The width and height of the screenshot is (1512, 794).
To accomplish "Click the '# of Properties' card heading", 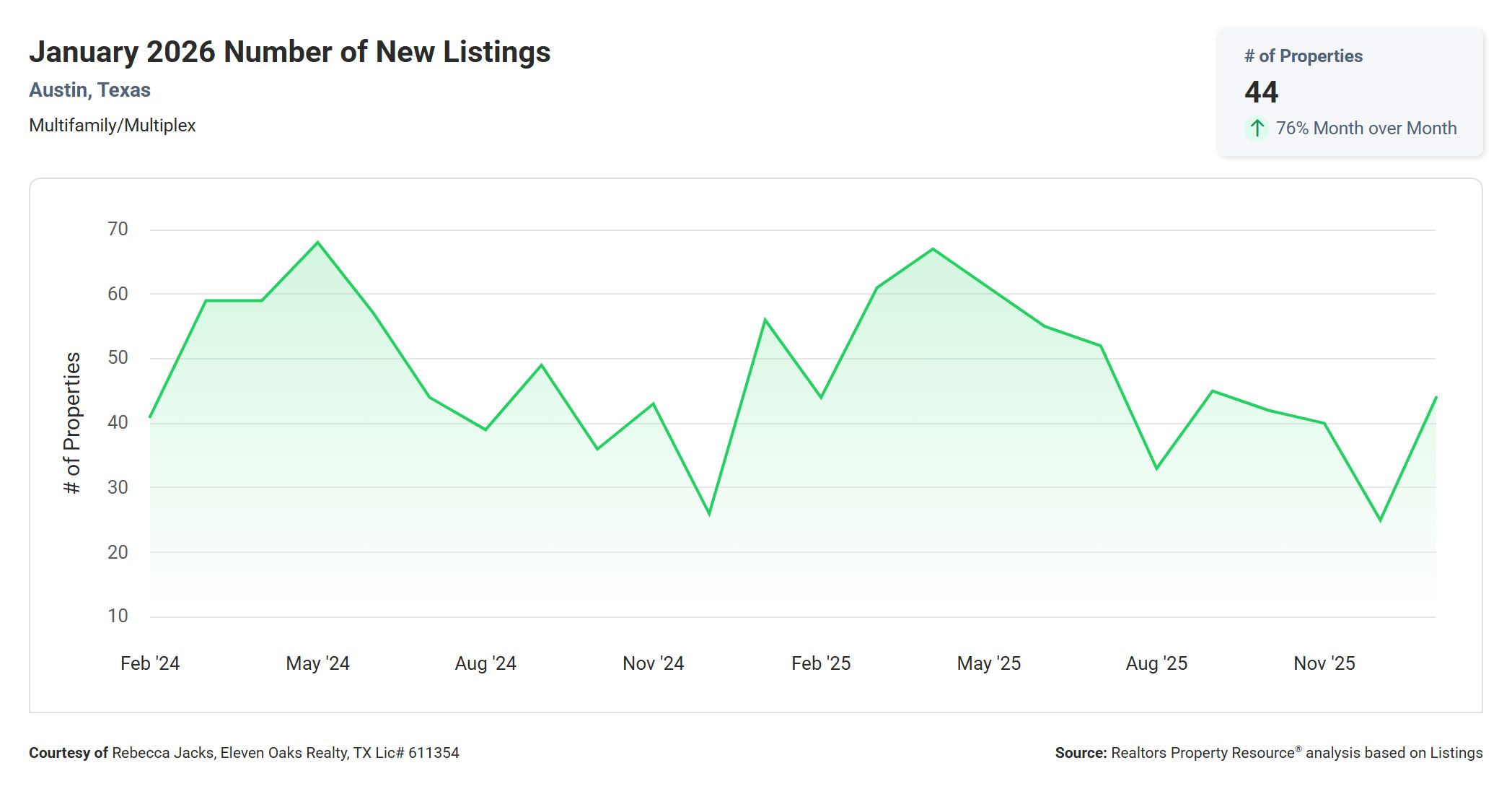I will 1304,56.
